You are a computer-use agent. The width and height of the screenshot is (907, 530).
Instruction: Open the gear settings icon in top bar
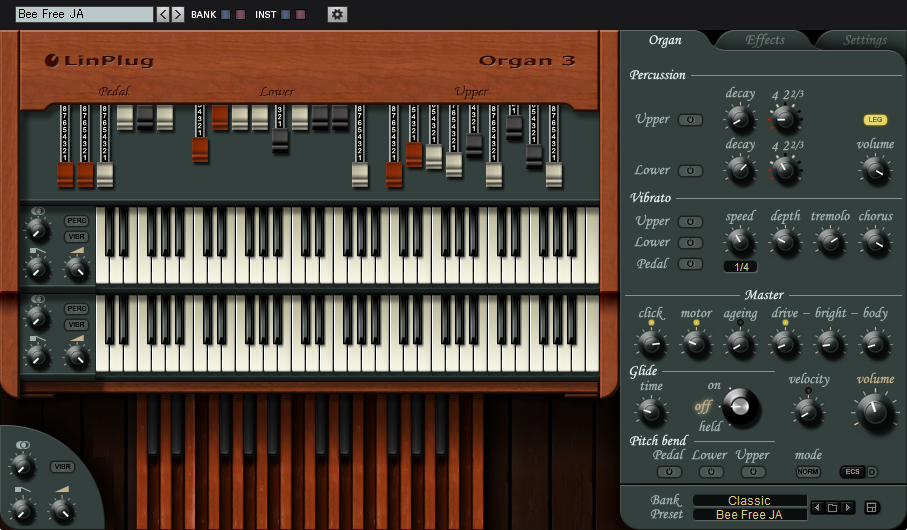click(337, 14)
